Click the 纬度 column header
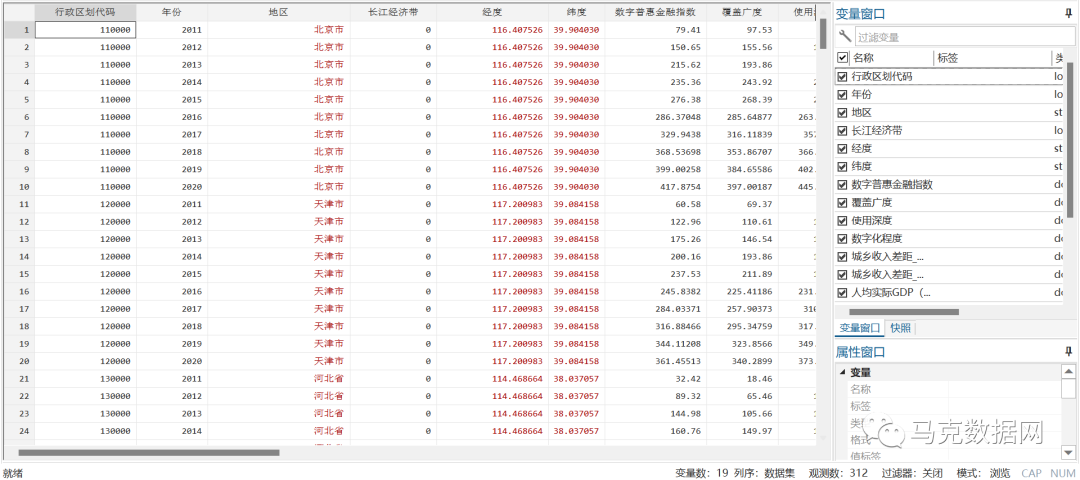Image resolution: width=1080 pixels, height=480 pixels. (576, 12)
